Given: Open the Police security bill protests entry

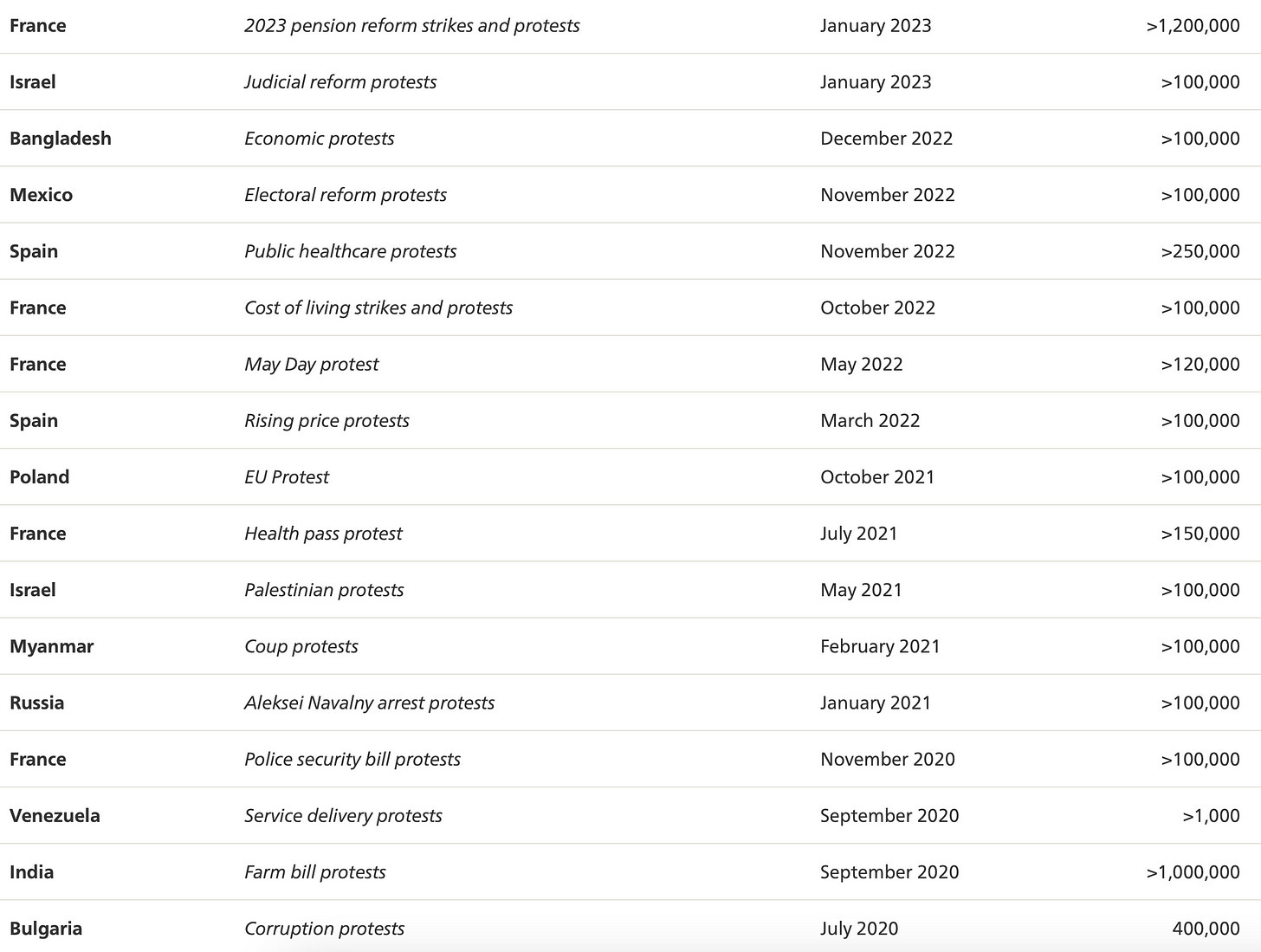Looking at the screenshot, I should [x=352, y=759].
